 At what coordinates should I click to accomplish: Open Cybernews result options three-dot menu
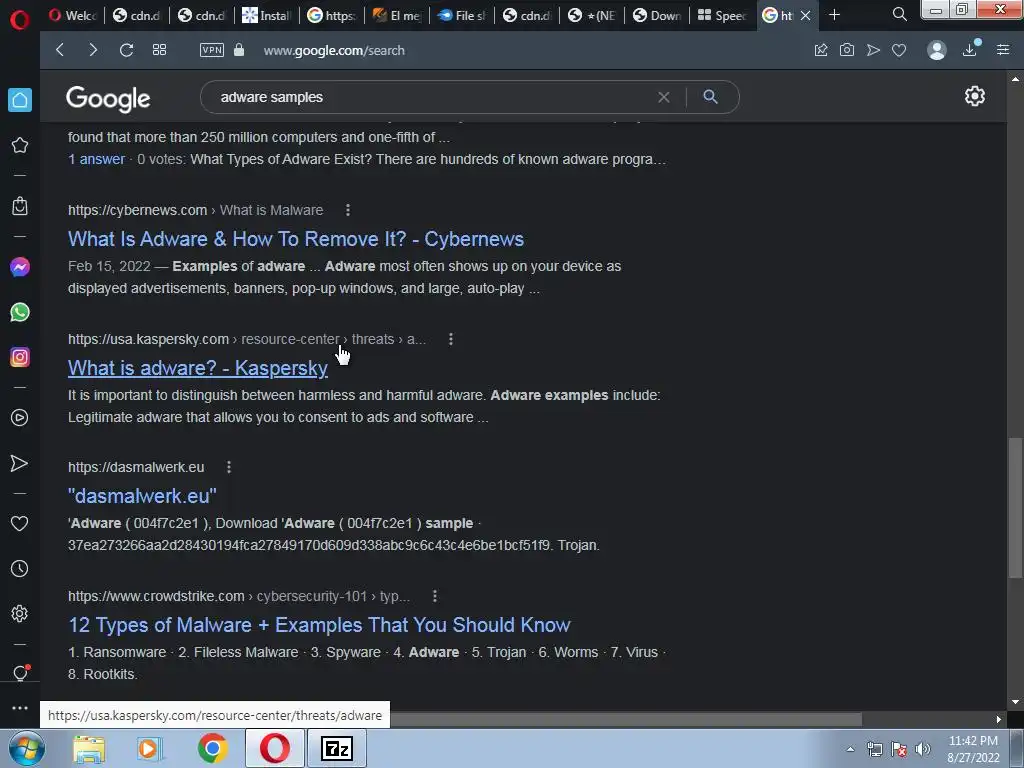click(x=347, y=210)
